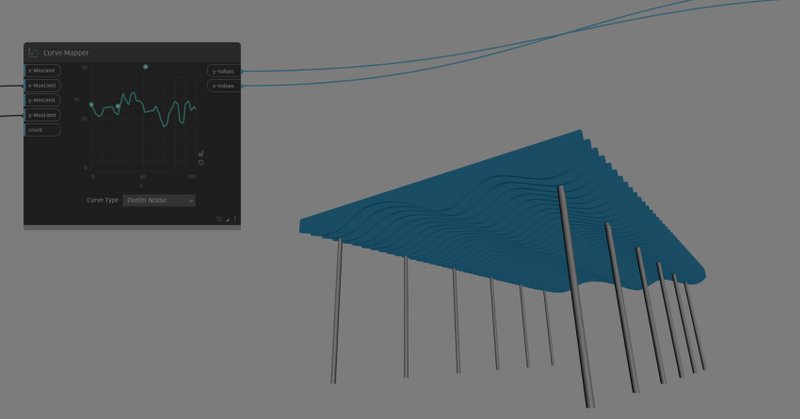Select the control point at curve's left start
The image size is (800, 419).
[91, 105]
